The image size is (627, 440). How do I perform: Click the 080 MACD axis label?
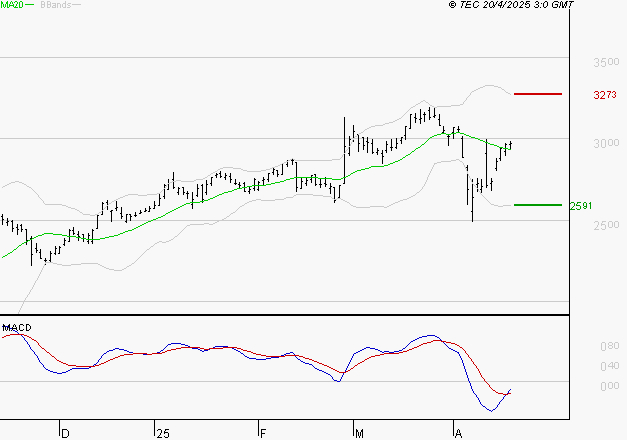[610, 346]
